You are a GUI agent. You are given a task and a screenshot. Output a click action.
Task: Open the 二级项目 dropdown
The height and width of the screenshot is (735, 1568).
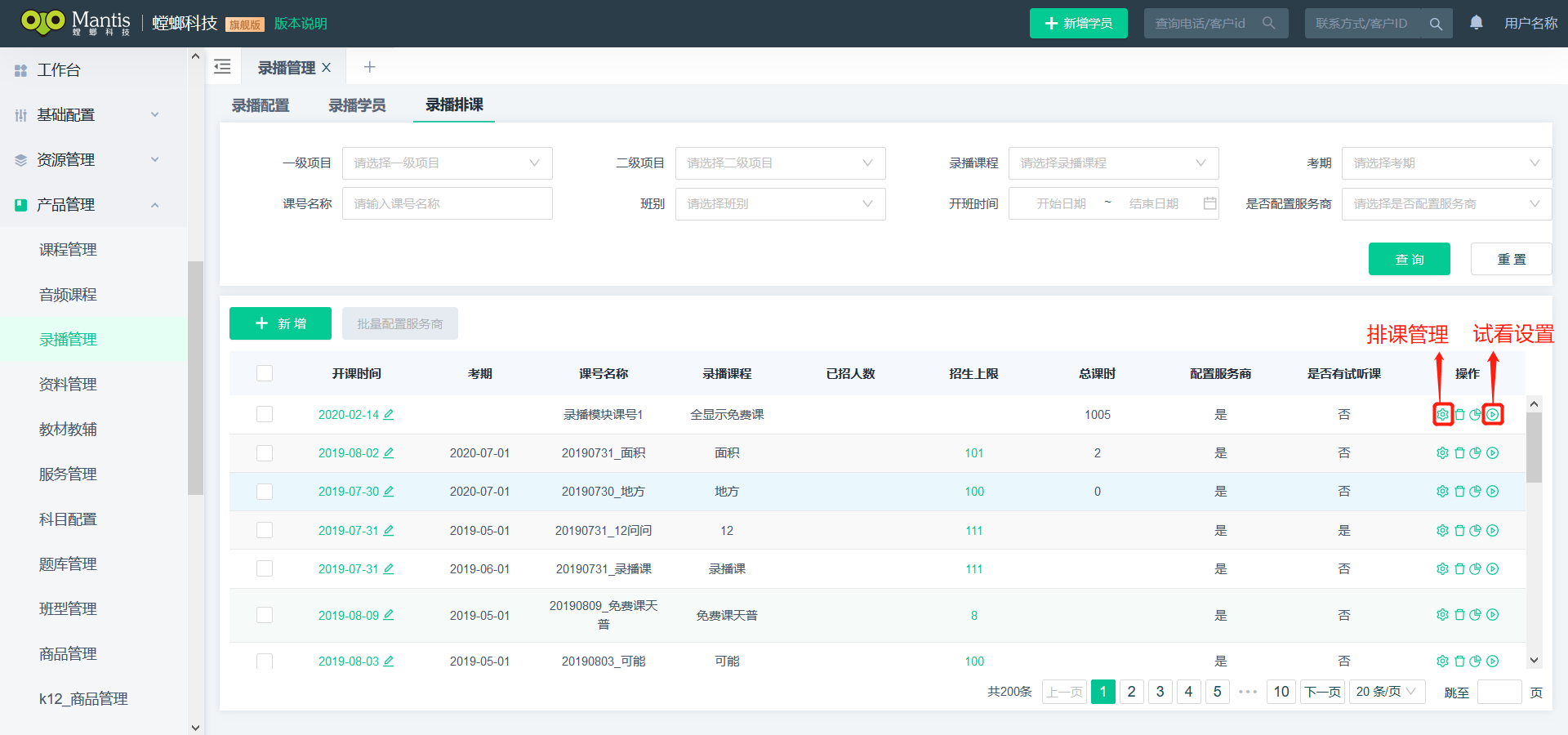pos(781,163)
